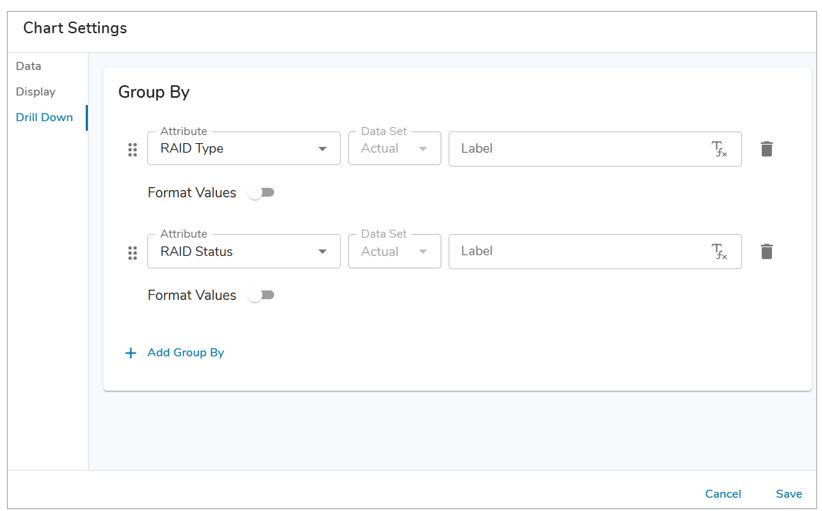Click drag handle beside RAID Status row
Image resolution: width=822 pixels, height=511 pixels.
(132, 253)
